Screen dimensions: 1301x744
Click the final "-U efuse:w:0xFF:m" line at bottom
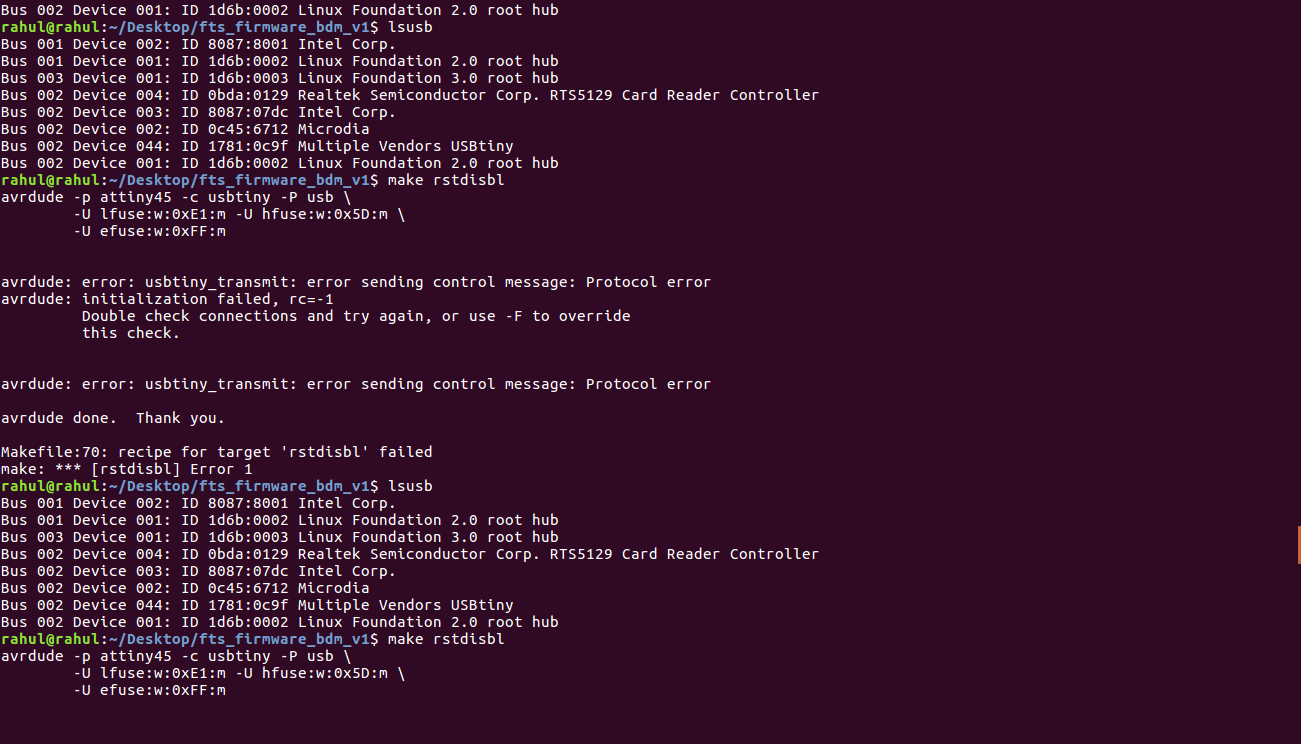point(150,690)
